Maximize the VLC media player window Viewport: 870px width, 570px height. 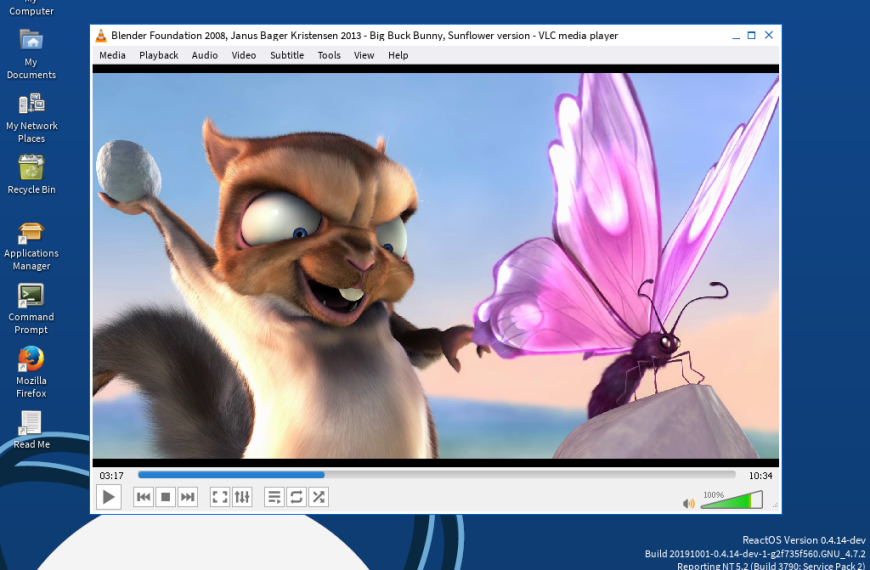coord(751,36)
